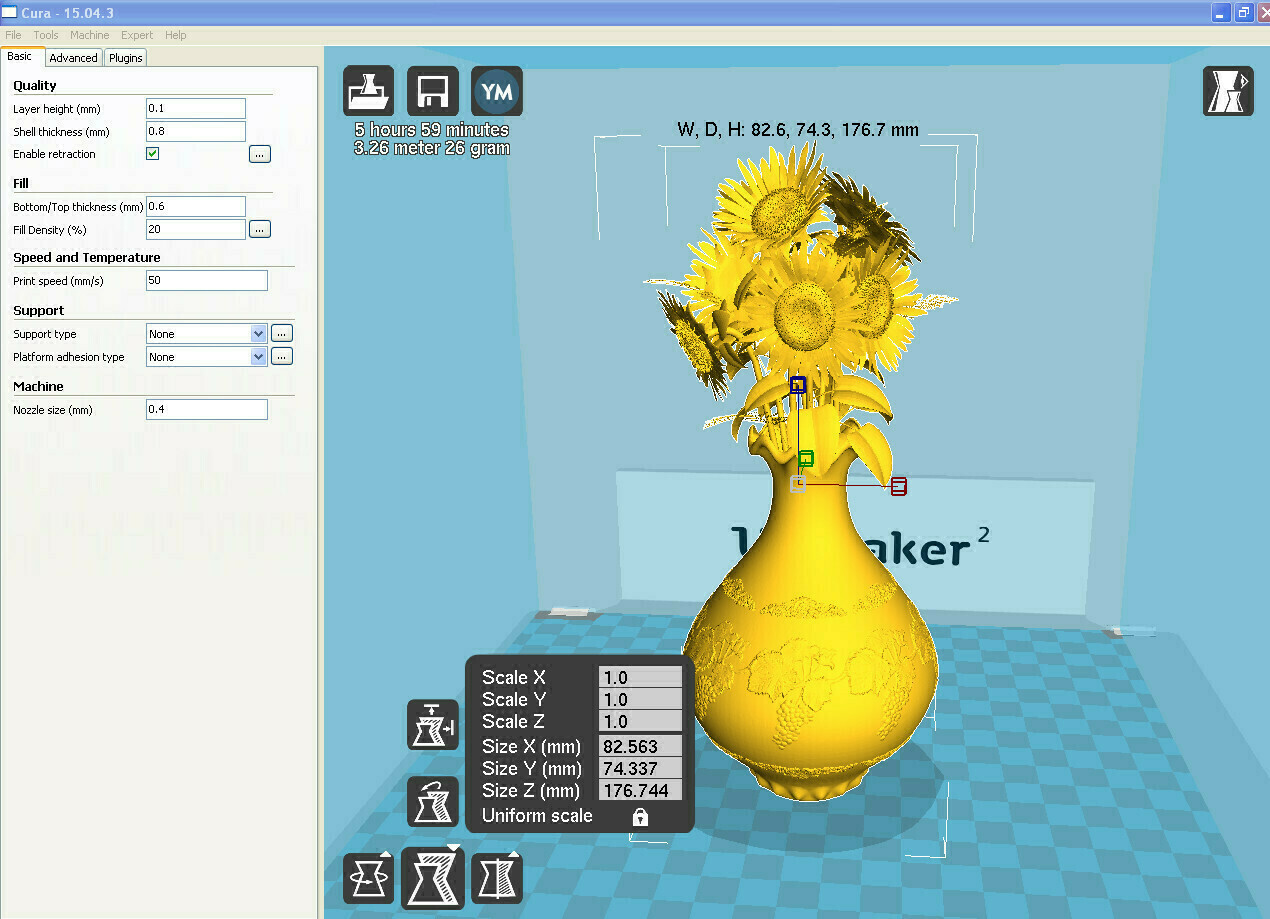The width and height of the screenshot is (1270, 919).
Task: Click the Layer height input field
Action: 196,108
